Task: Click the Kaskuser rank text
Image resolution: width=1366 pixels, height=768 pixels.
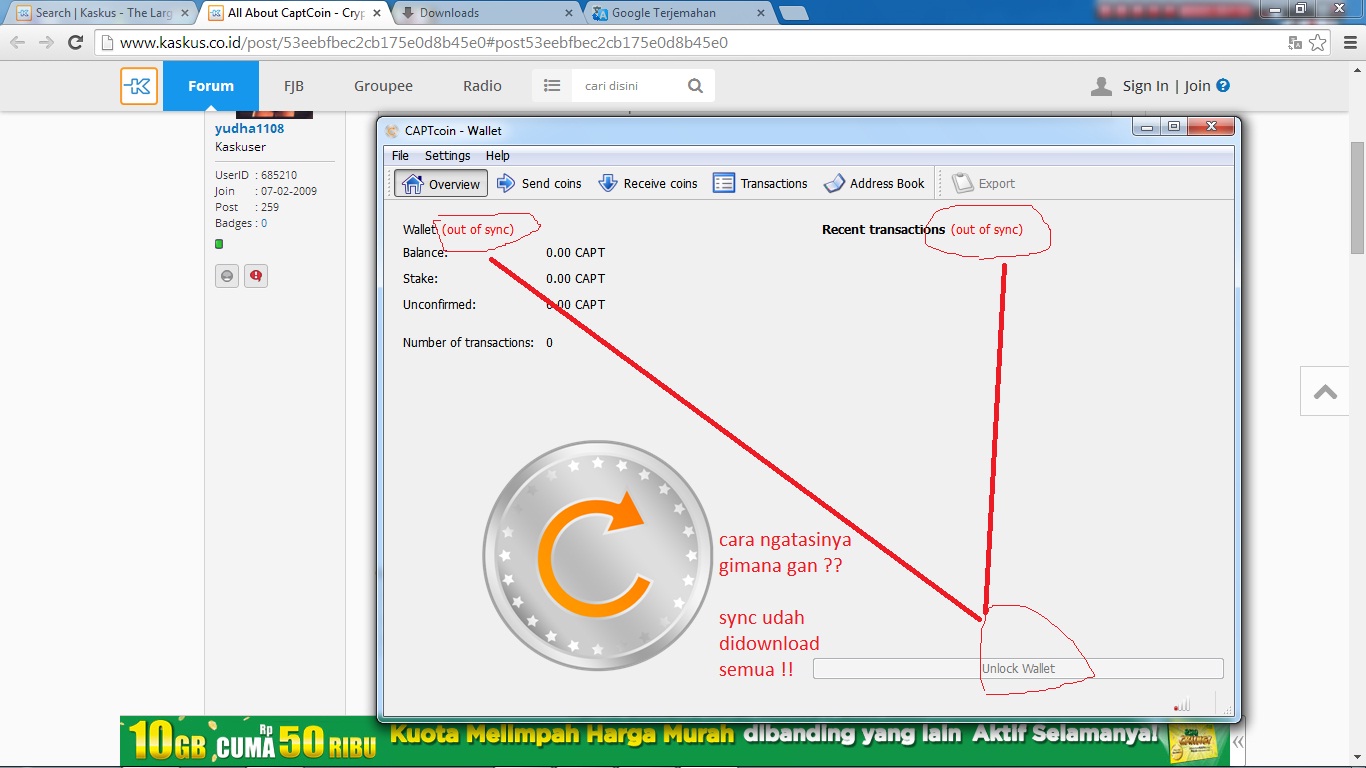Action: click(x=240, y=147)
